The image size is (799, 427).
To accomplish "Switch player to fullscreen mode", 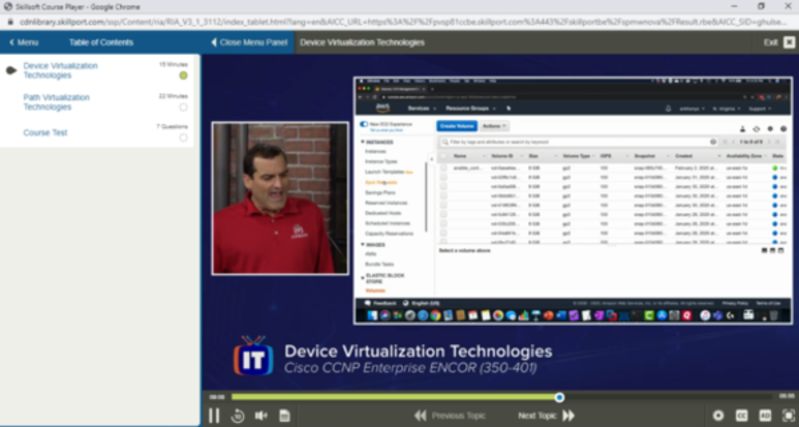I will pos(788,416).
